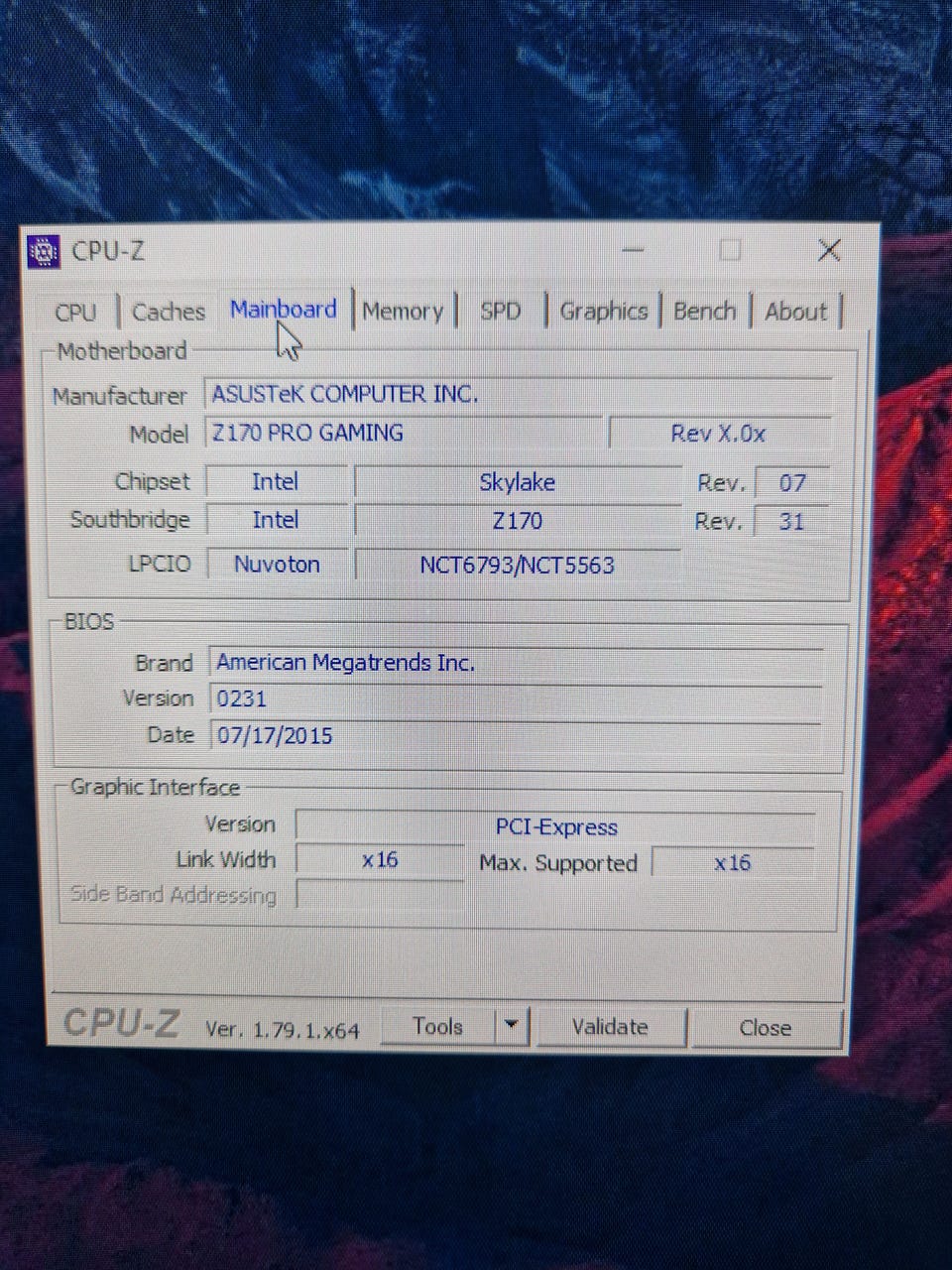This screenshot has height=1270, width=952.
Task: Click the PCI-Express version field
Action: 556,826
